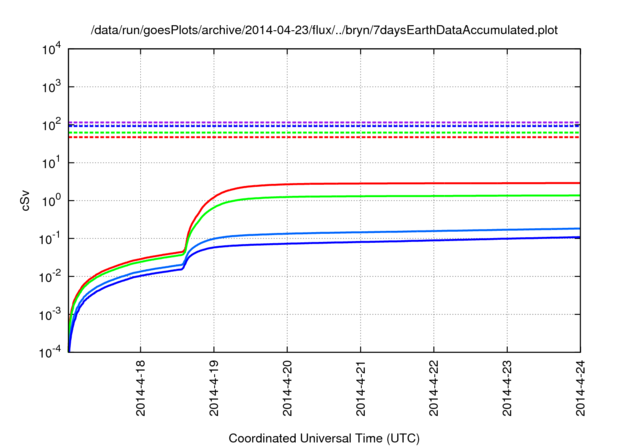The height and width of the screenshot is (448, 640).
Task: Click the 2014-4-19 date tick label
Action: [214, 388]
